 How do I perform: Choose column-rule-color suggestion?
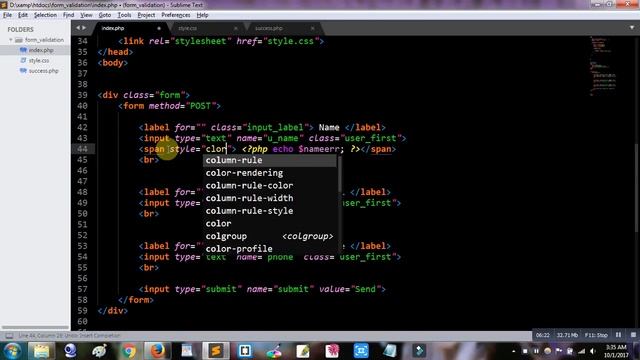[270, 186]
